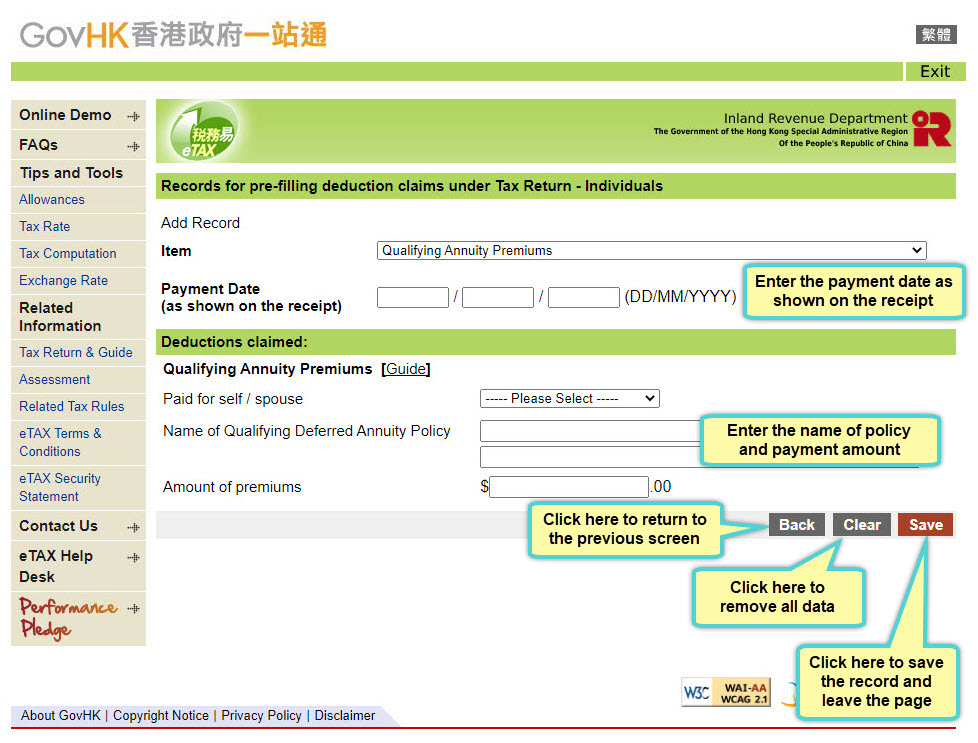Expand the Performance Pledge plus icon

coord(133,608)
